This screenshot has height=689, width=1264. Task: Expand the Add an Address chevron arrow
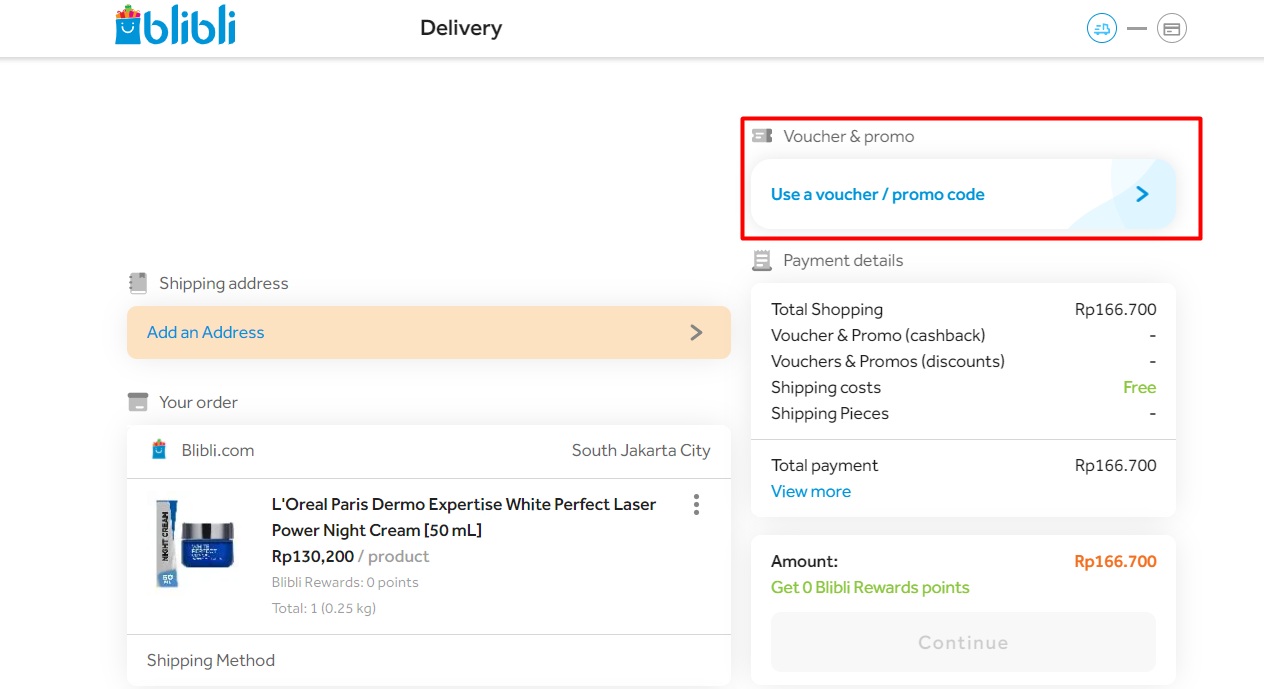tap(697, 332)
